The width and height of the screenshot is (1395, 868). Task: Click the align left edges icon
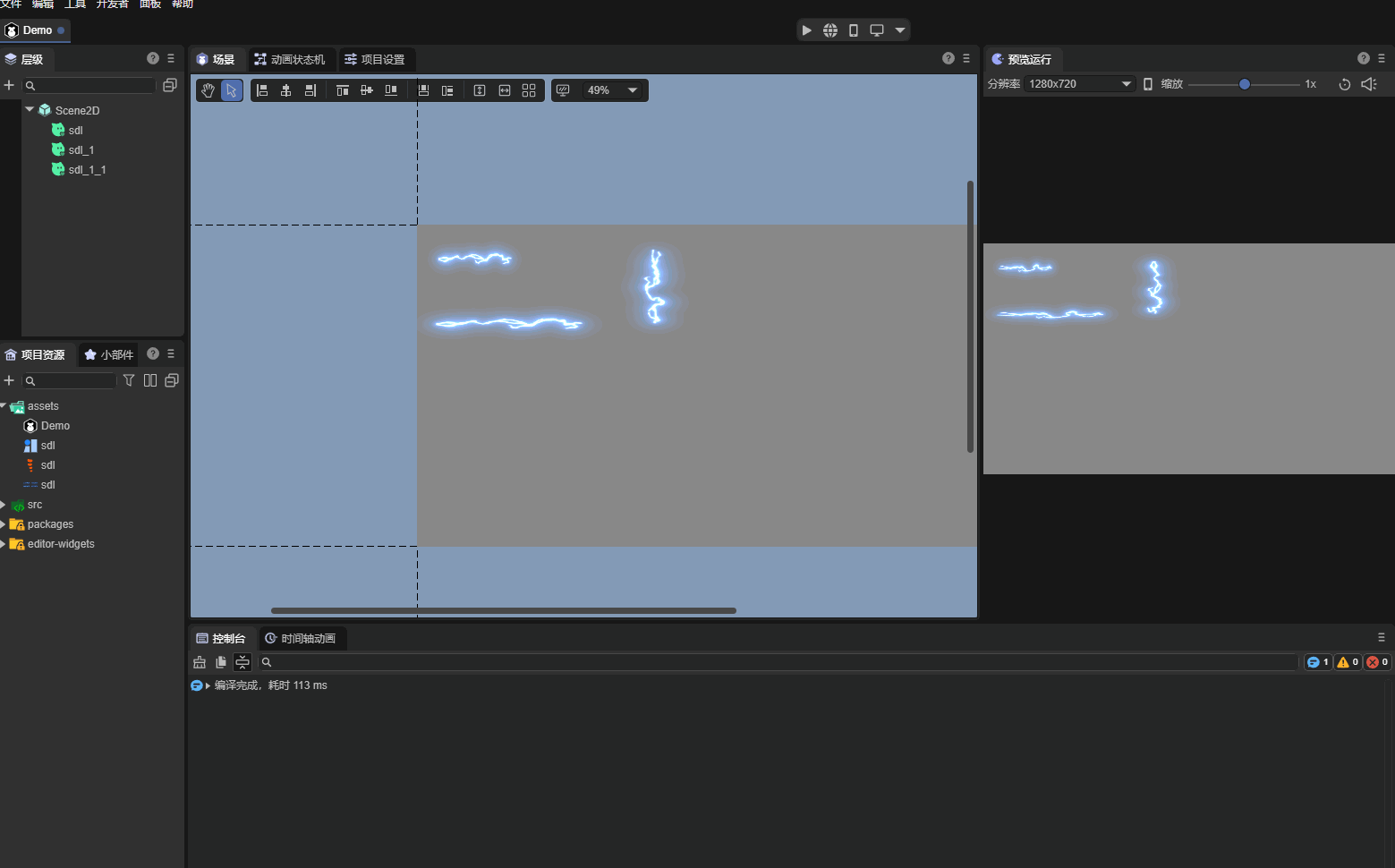pos(262,90)
